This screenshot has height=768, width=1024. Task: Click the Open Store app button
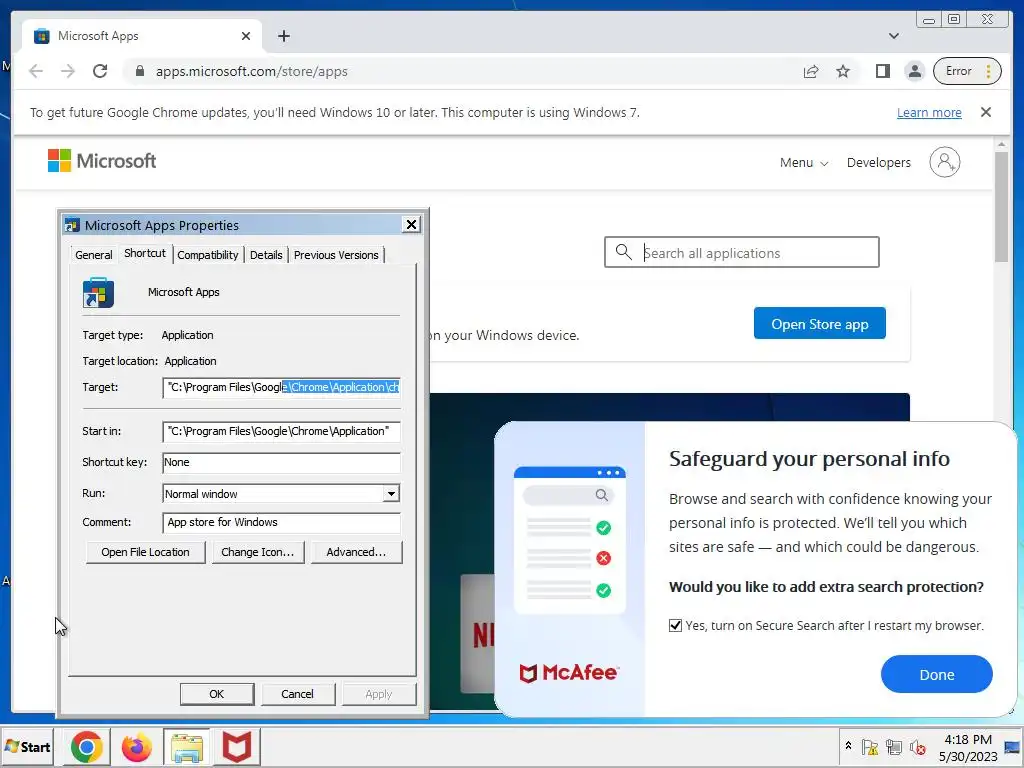[820, 323]
